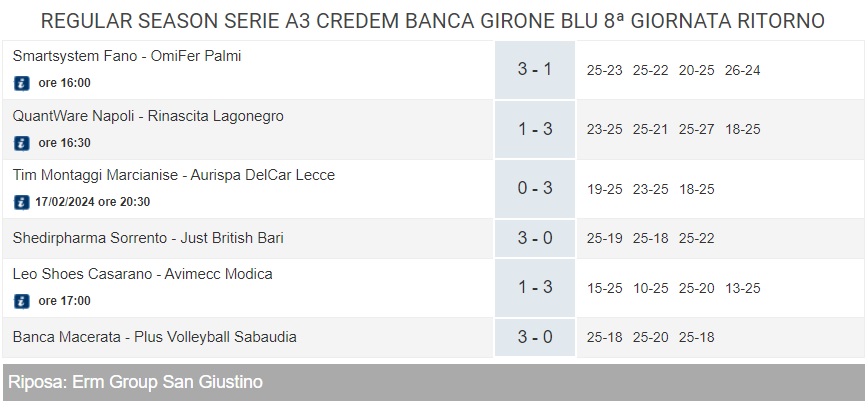This screenshot has width=868, height=408.
Task: Click the Regular Season Serie A3 heading
Action: tap(433, 21)
